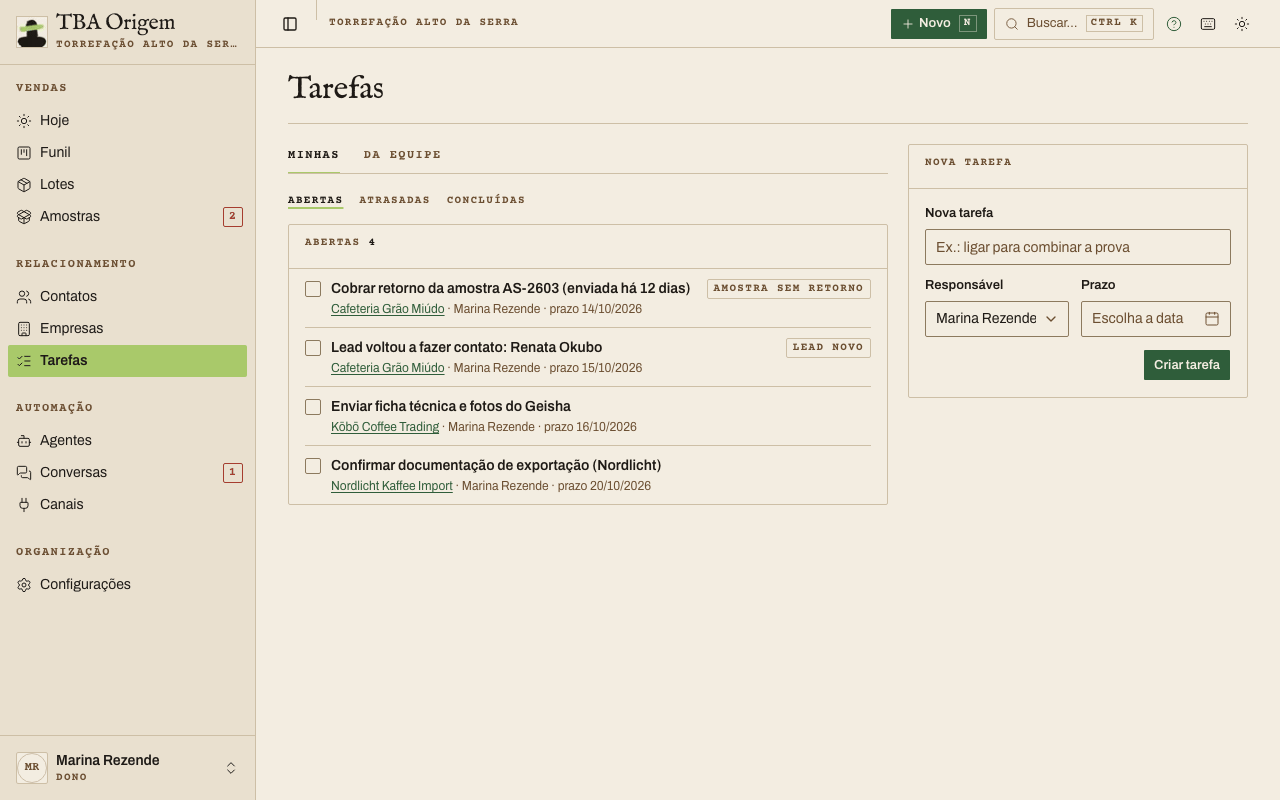Toggle the sidebar collapse icon
The width and height of the screenshot is (1280, 800).
pyautogui.click(x=290, y=24)
